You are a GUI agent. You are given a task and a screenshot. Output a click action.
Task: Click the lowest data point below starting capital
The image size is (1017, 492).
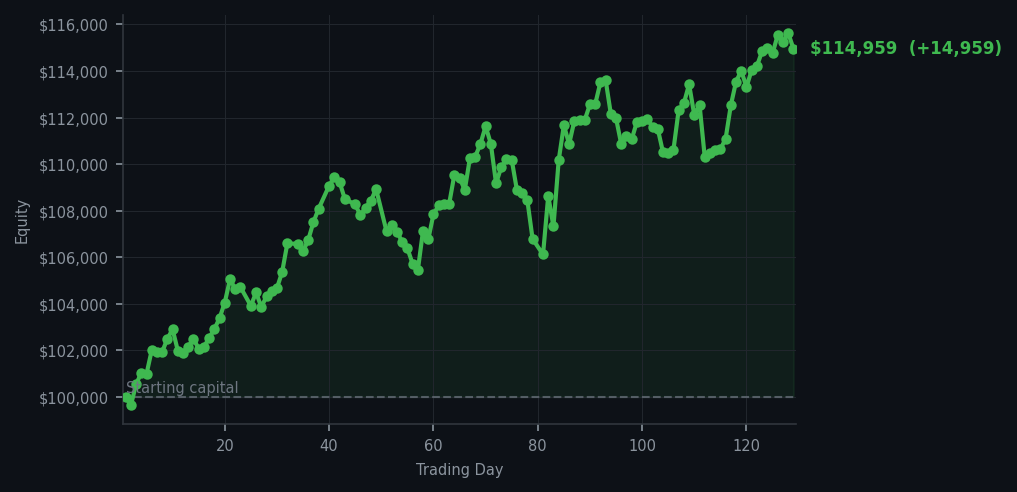coord(132,405)
